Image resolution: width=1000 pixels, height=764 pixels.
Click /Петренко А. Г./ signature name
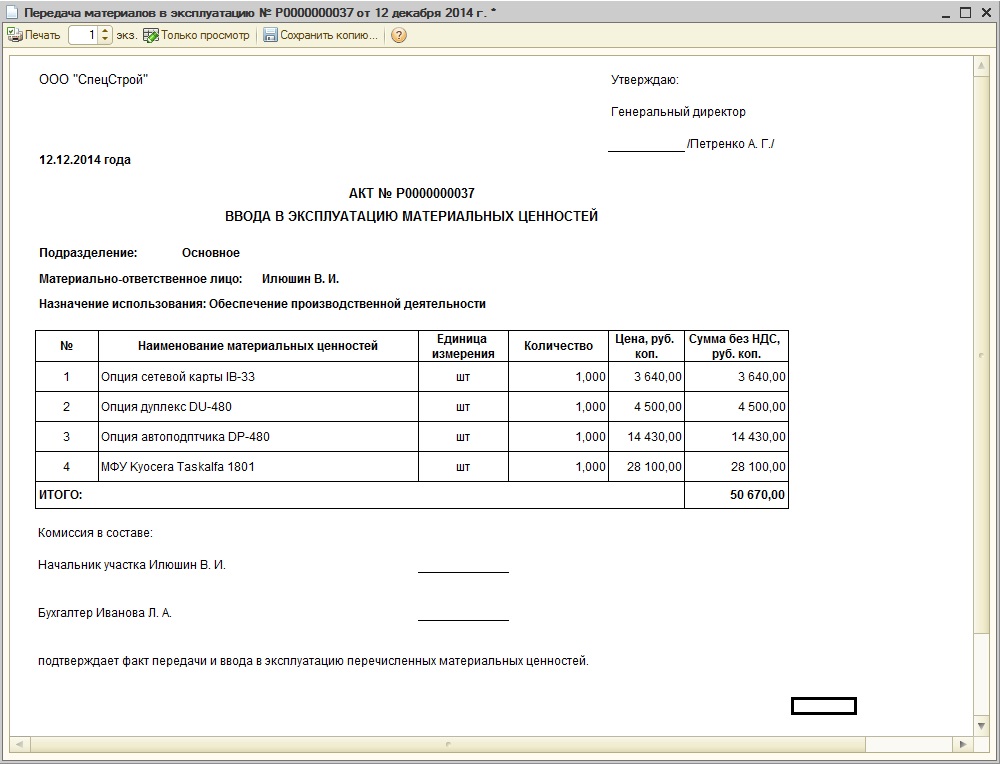click(x=730, y=143)
